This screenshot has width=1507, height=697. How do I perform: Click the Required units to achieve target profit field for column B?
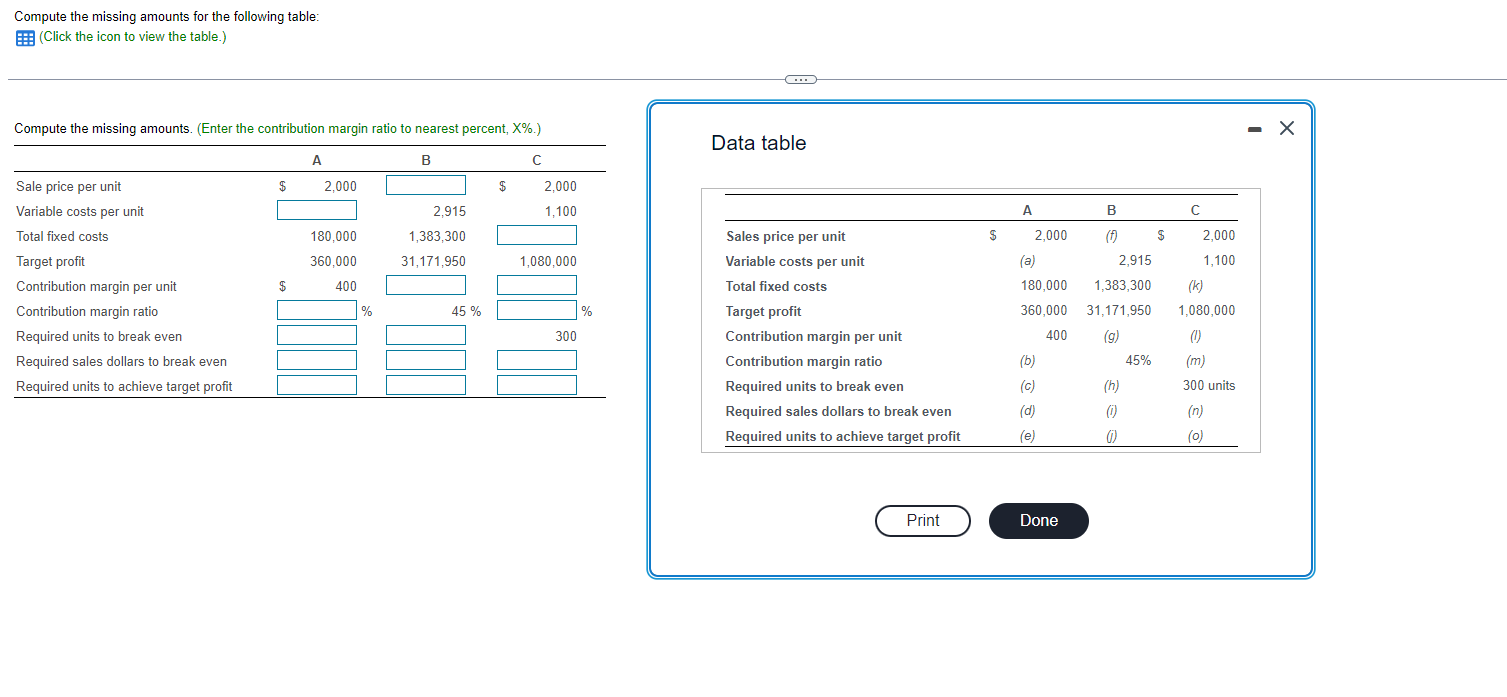click(x=425, y=384)
